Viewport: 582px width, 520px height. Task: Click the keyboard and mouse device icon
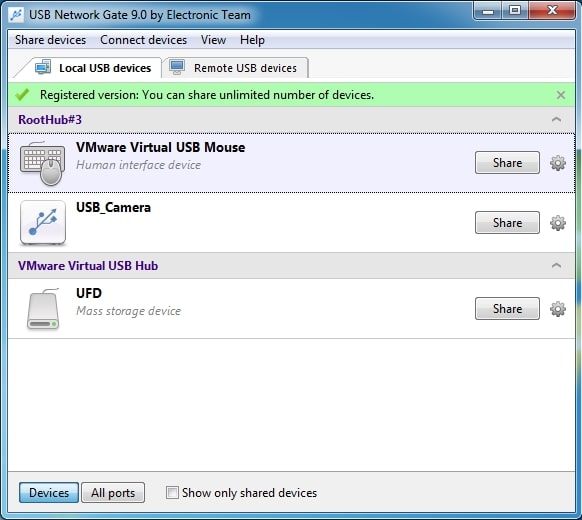click(x=42, y=163)
